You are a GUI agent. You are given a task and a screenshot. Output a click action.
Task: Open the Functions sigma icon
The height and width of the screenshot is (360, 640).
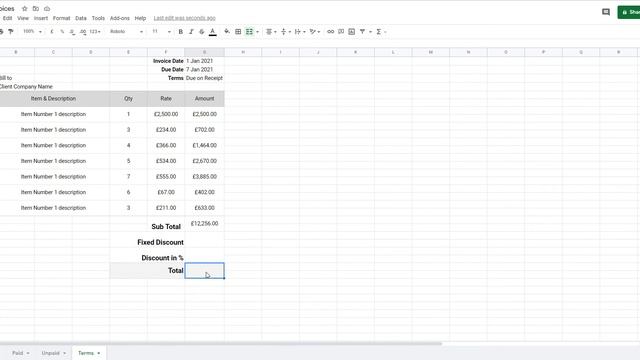point(379,31)
